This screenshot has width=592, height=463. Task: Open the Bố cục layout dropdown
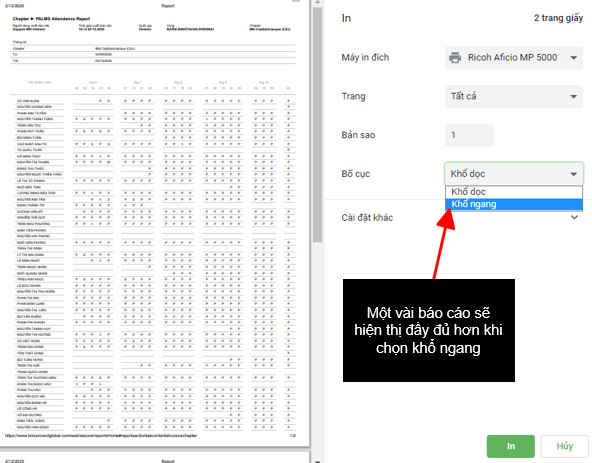[x=514, y=174]
